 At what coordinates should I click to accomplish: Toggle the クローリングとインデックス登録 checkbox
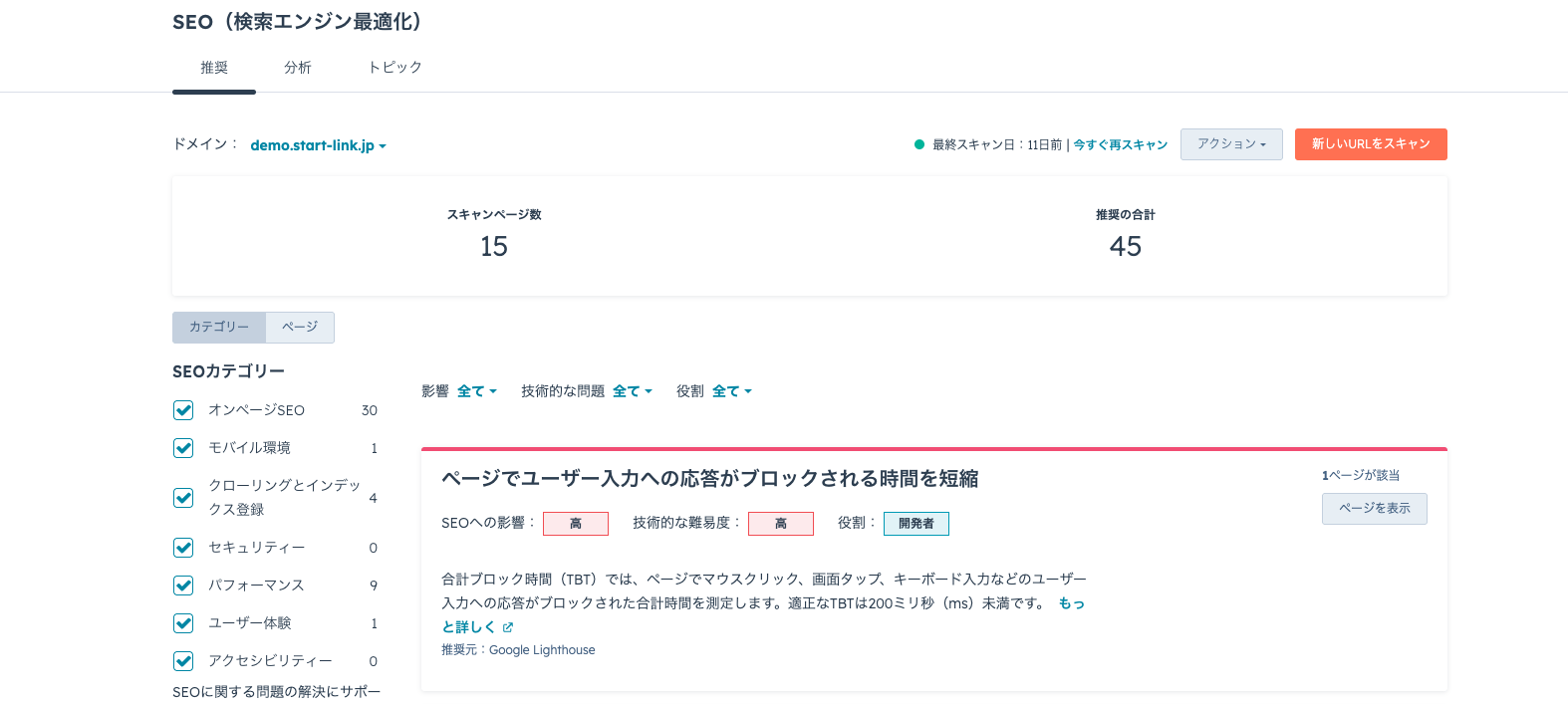click(183, 497)
